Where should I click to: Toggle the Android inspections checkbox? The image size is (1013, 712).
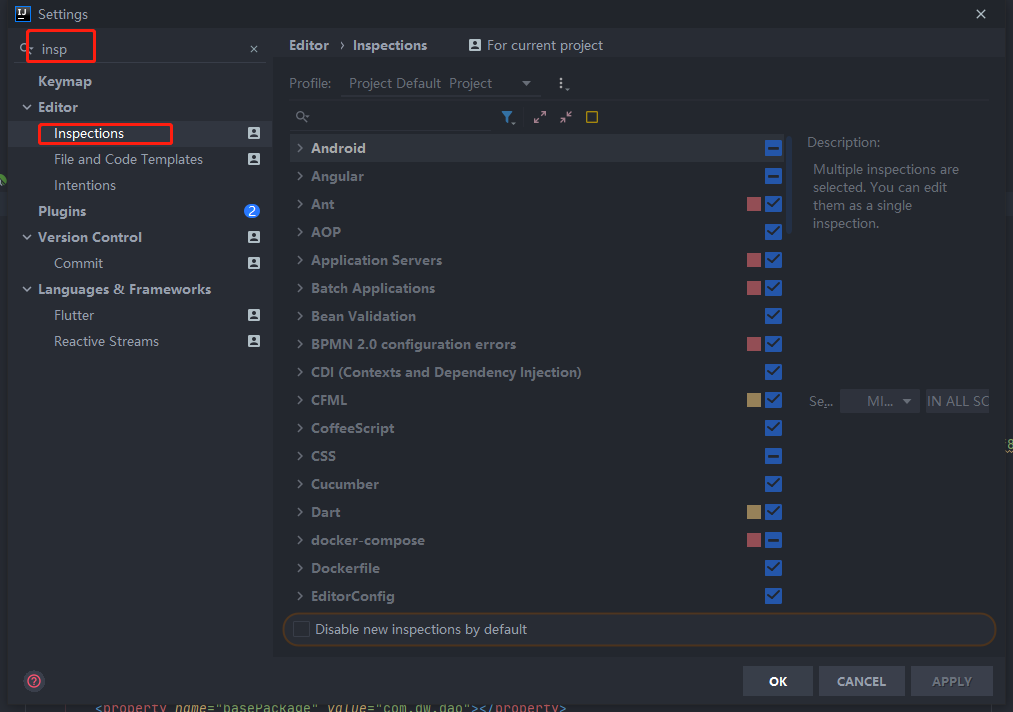[x=773, y=148]
